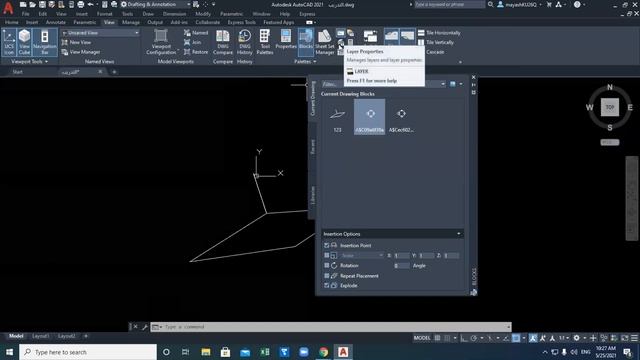This screenshot has width=640, height=360.
Task: Open the Annotate ribbon tab
Action: [x=56, y=22]
